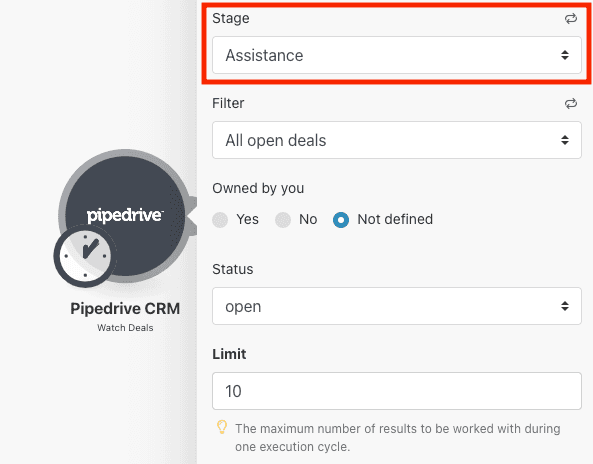Click the Limit input field with 10
Screen dimensions: 593x464
pyautogui.click(x=397, y=391)
